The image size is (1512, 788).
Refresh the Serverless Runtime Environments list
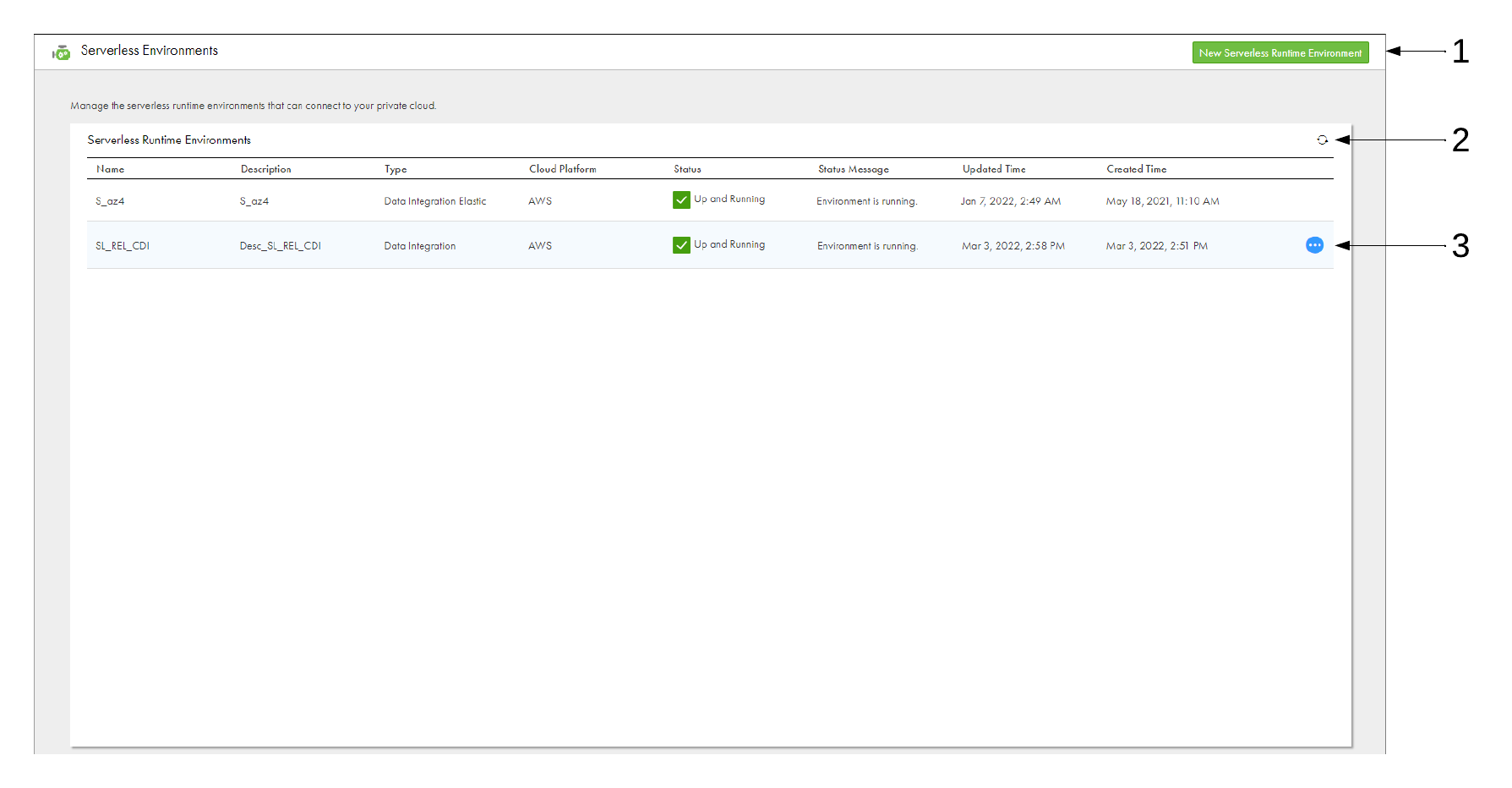coord(1322,140)
